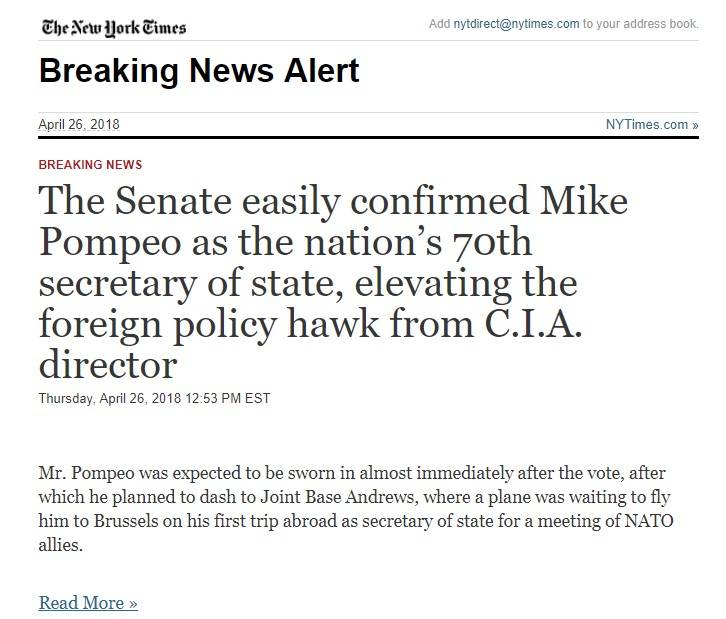The width and height of the screenshot is (726, 619).
Task: Open the Read More » link
Action: point(88,602)
